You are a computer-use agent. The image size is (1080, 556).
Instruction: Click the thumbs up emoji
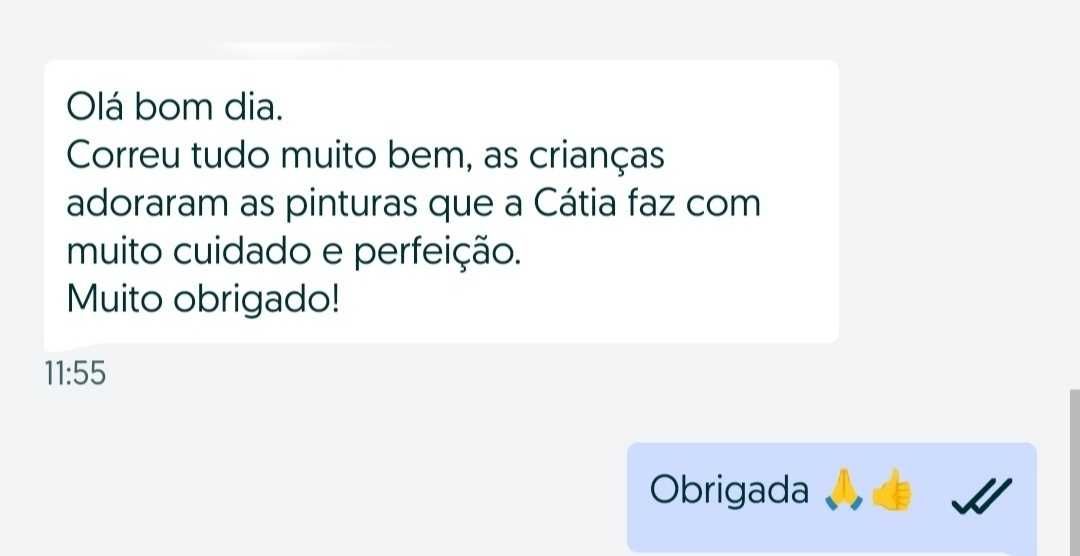[892, 492]
